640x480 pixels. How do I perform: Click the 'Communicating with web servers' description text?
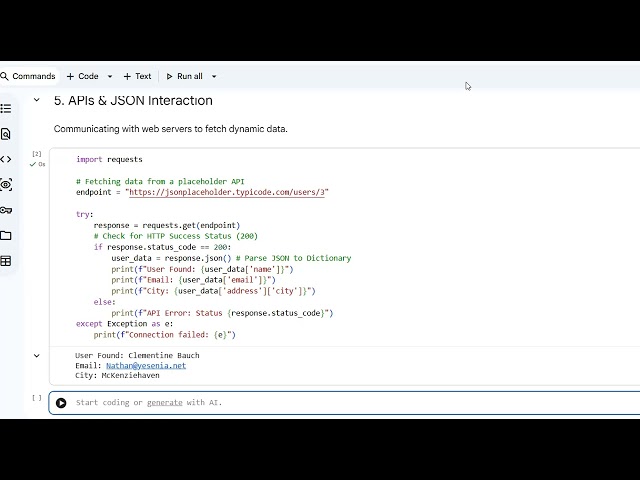click(171, 129)
